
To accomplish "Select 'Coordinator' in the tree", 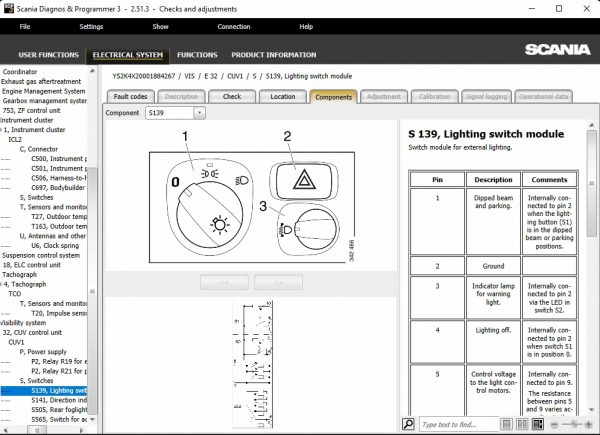I will pos(20,72).
